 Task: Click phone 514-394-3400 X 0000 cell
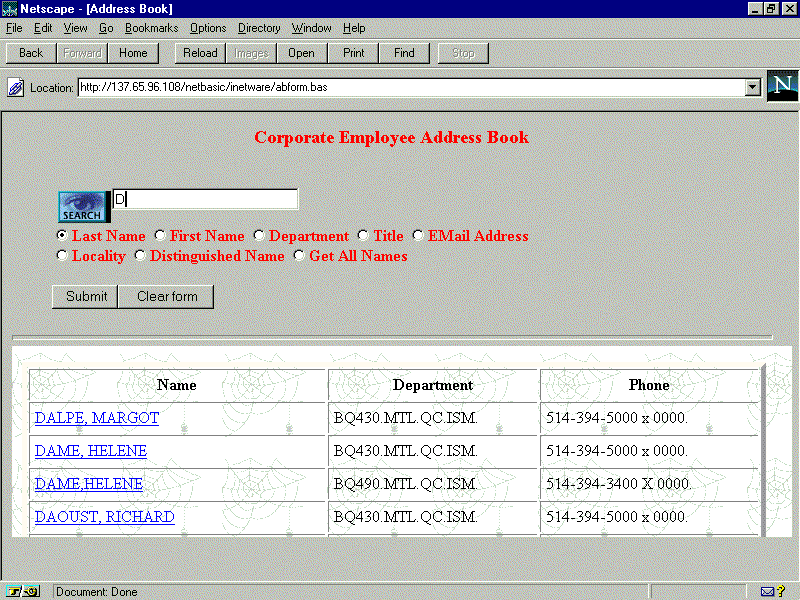[x=649, y=484]
